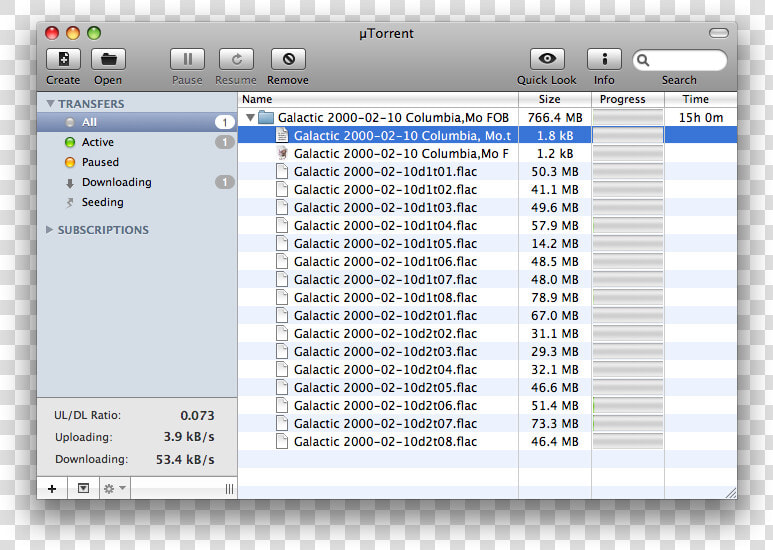The width and height of the screenshot is (773, 550).
Task: Sort by the Size column header
Action: point(555,99)
